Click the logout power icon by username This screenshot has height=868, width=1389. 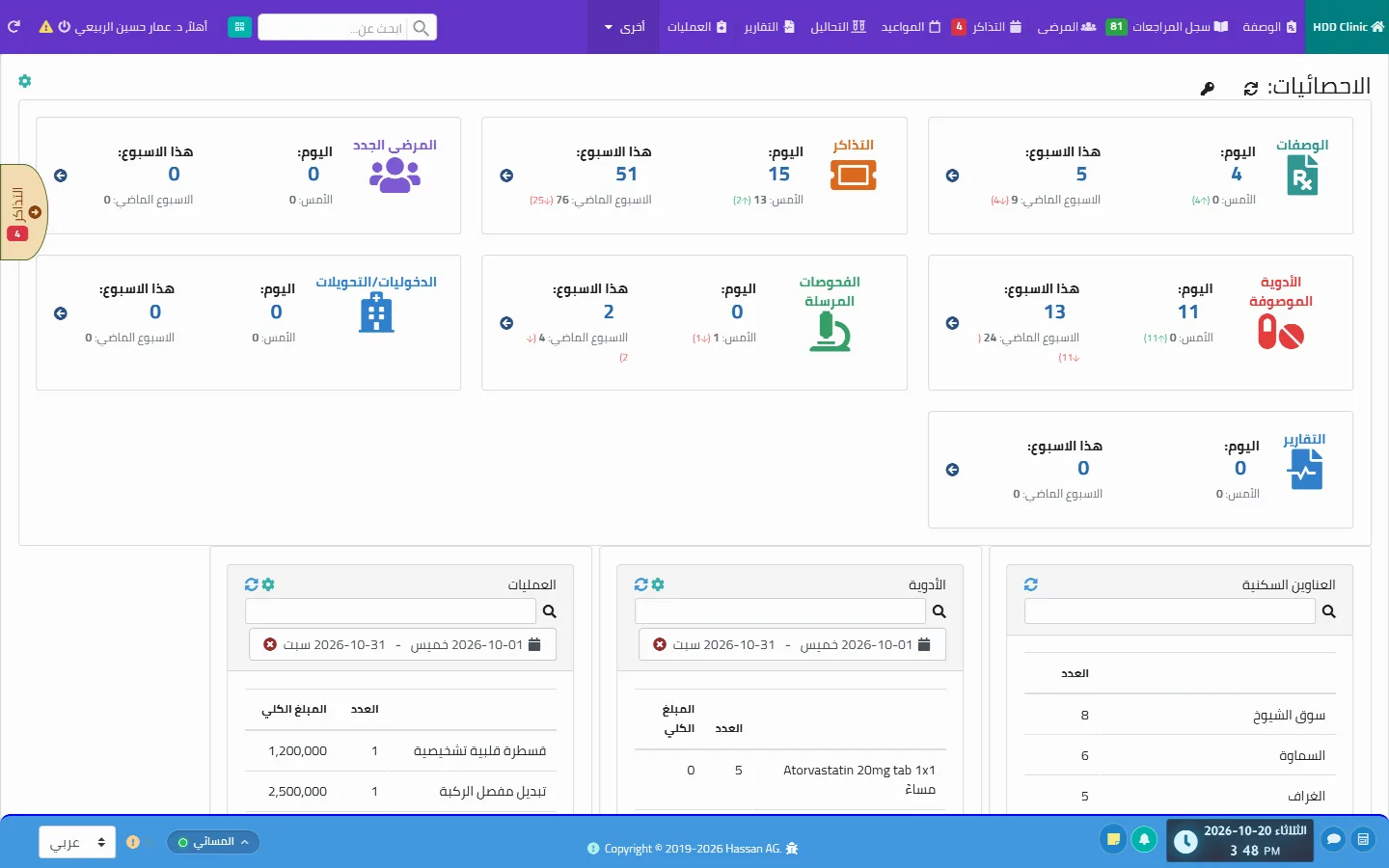tap(65, 27)
